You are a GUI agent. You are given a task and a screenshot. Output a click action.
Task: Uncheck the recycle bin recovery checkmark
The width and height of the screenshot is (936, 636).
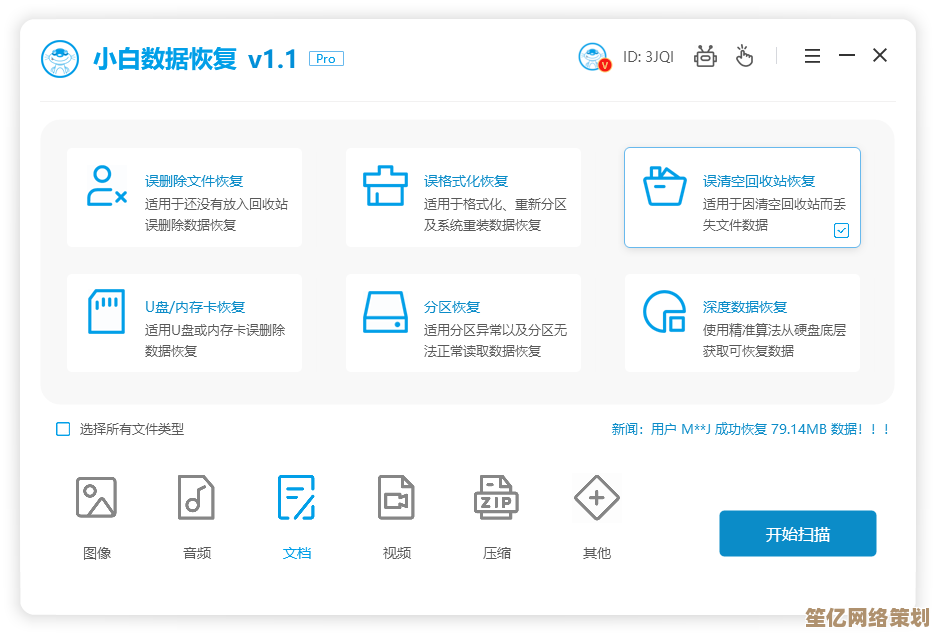pos(841,230)
